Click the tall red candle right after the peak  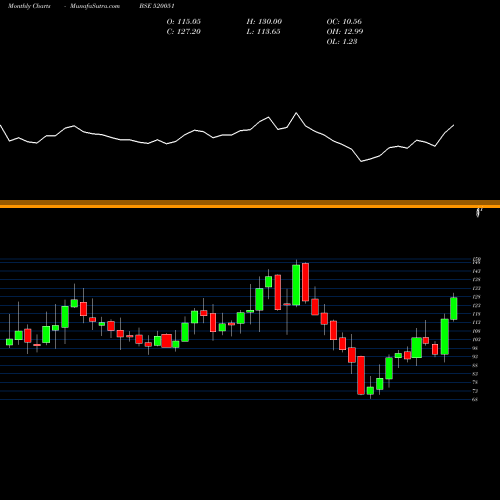(x=305, y=282)
